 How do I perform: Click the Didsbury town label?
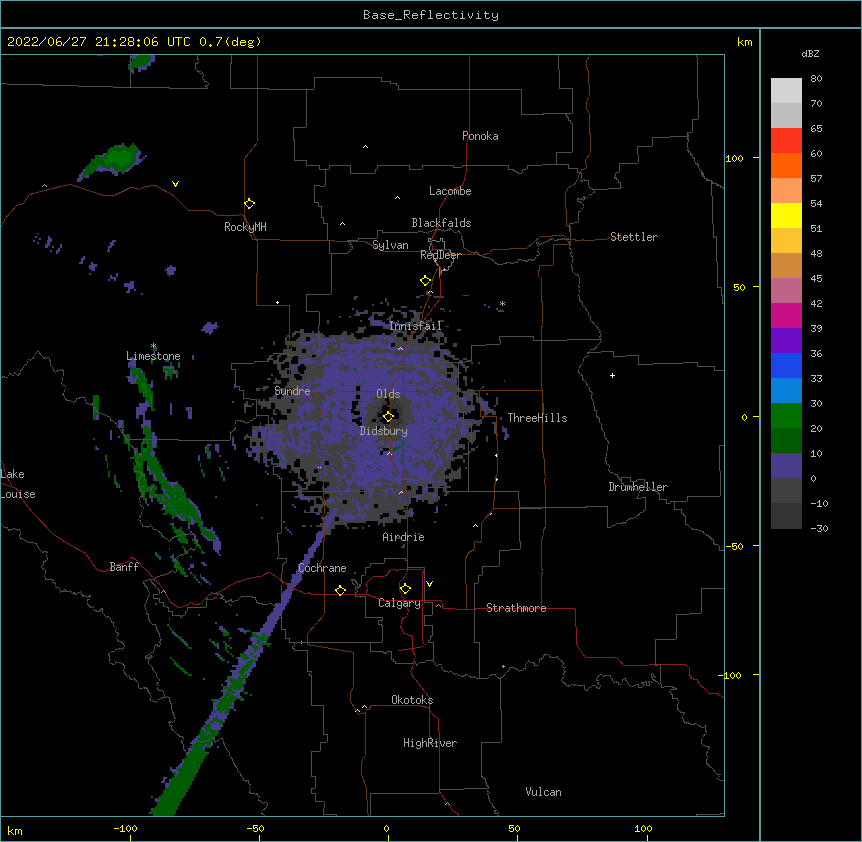click(384, 431)
